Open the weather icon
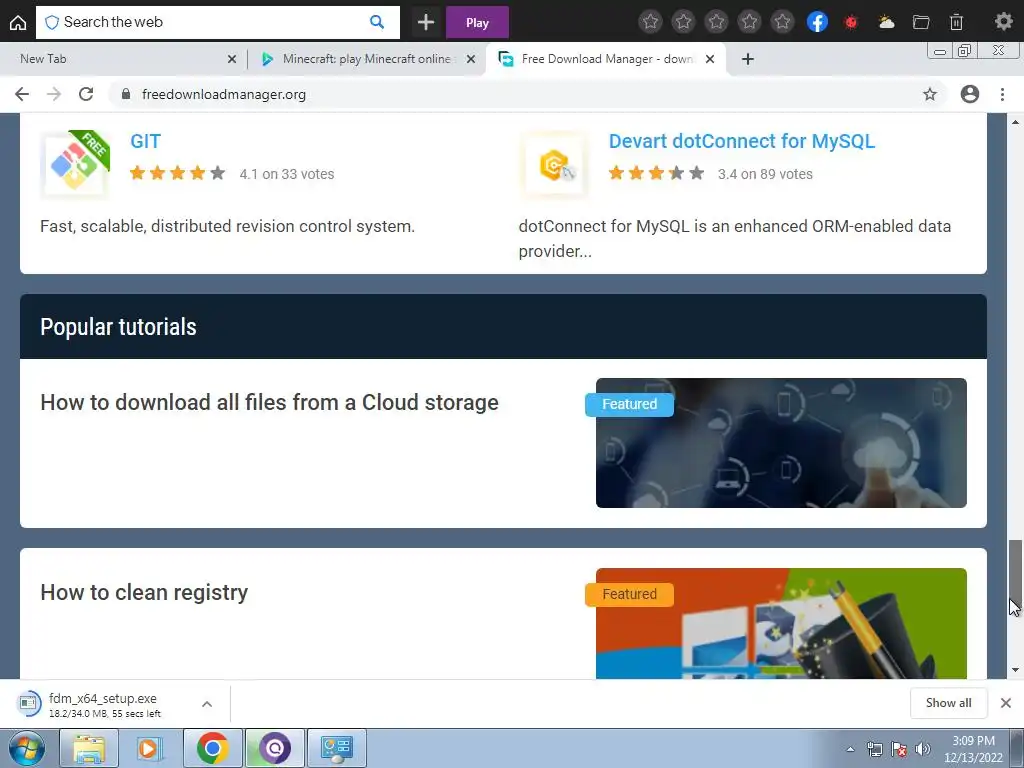The image size is (1024, 768). click(x=886, y=22)
